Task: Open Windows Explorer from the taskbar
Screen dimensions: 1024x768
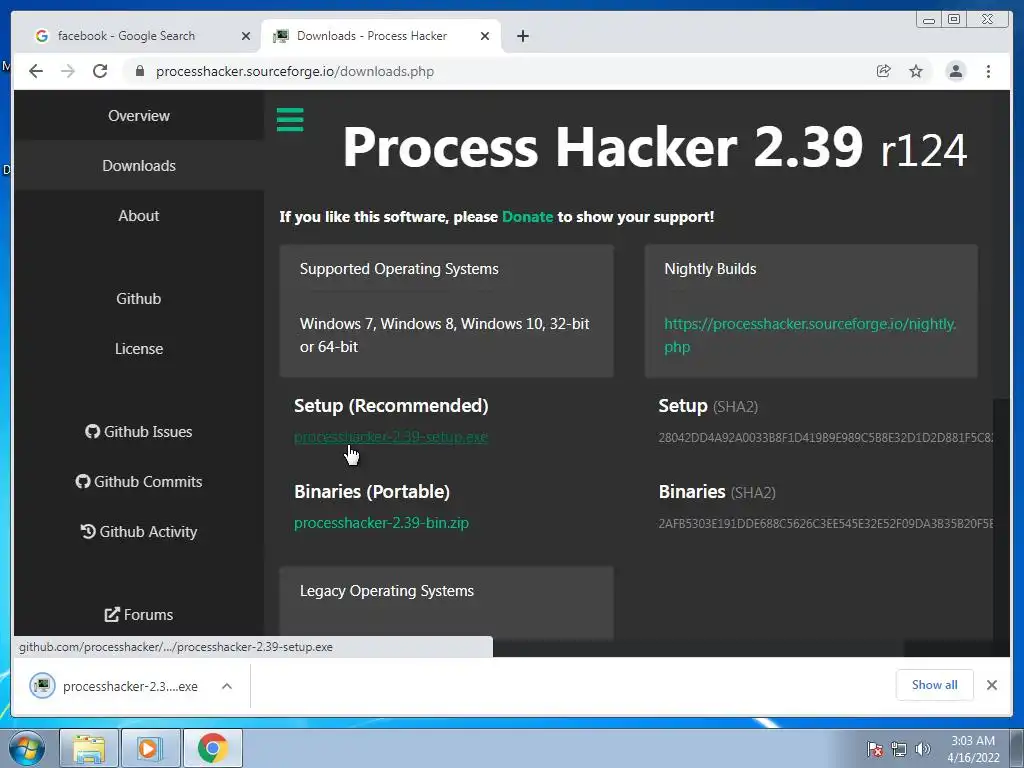Action: point(89,748)
